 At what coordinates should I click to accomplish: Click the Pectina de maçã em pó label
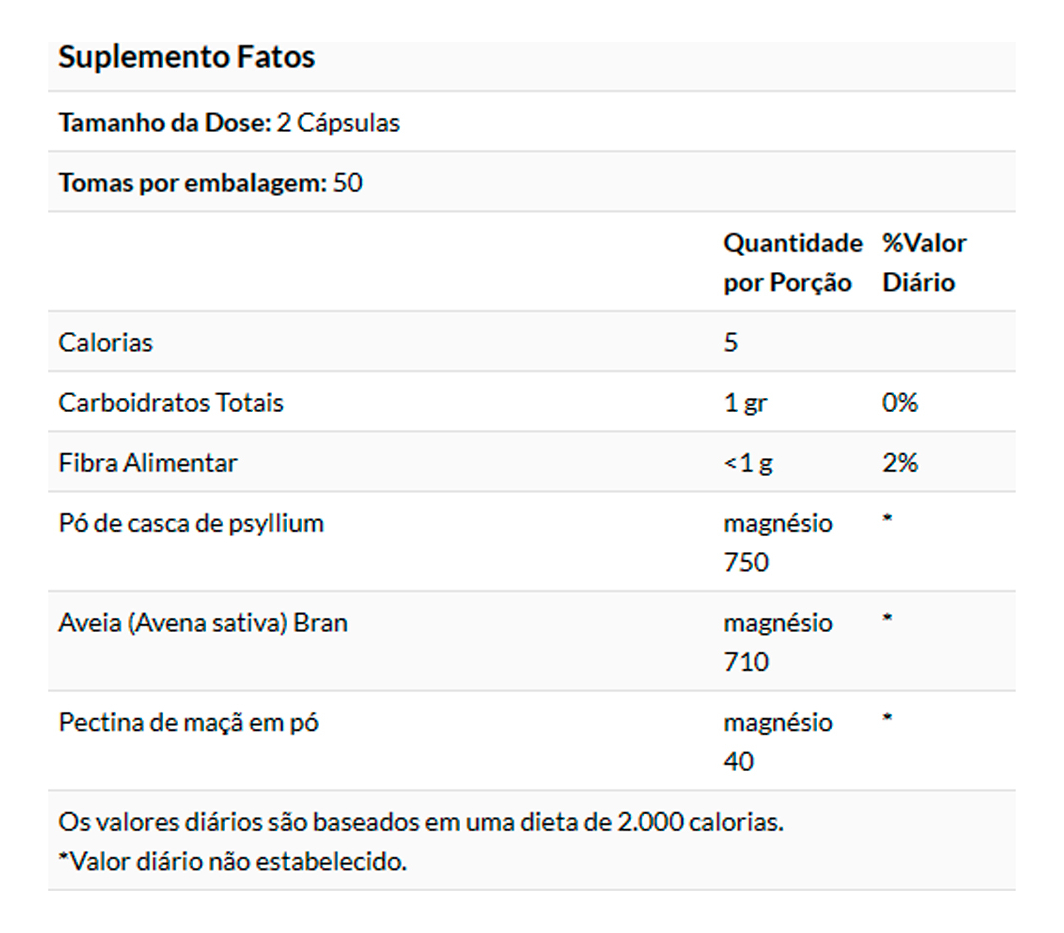[189, 722]
